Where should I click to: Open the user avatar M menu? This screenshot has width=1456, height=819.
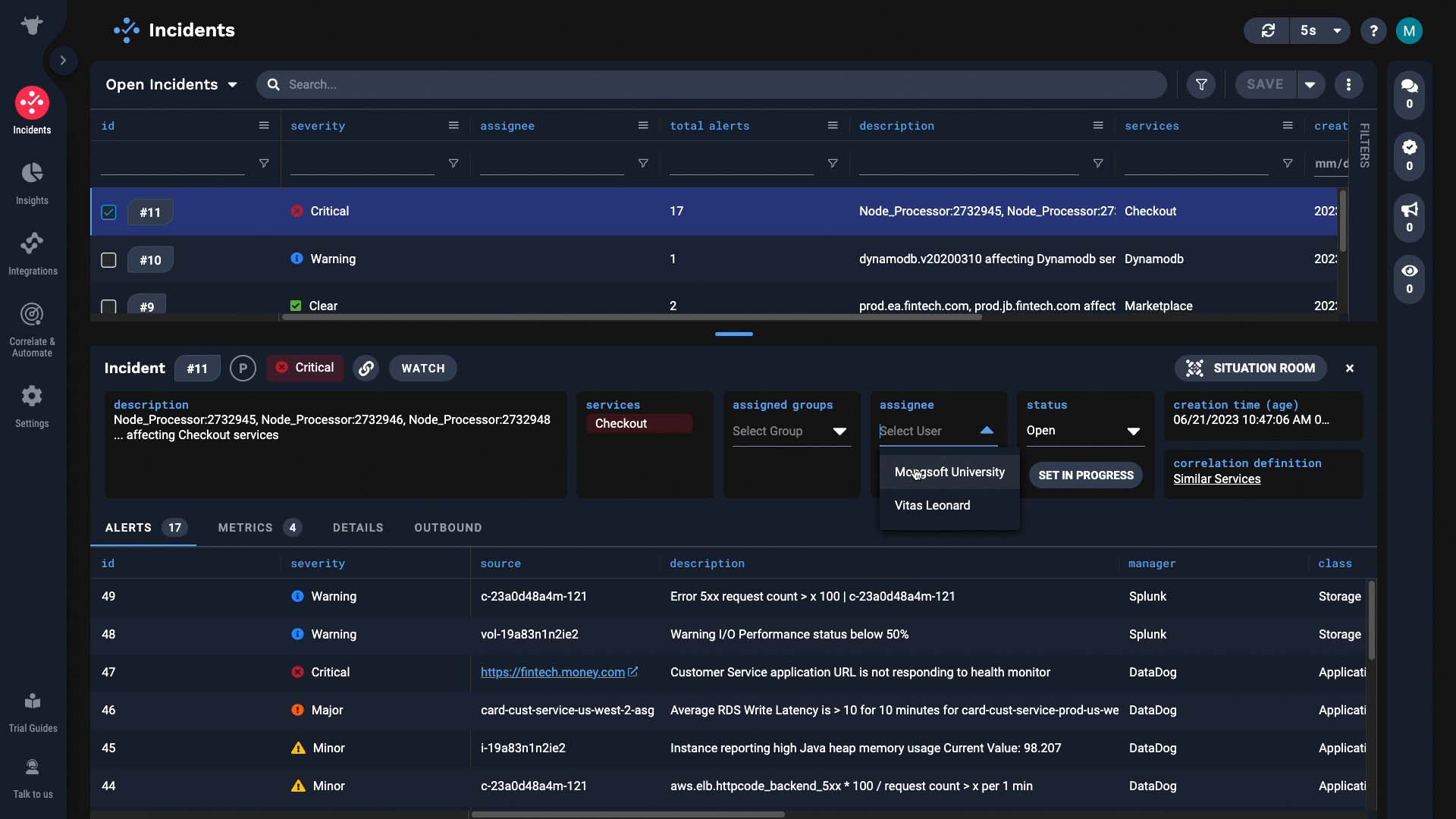[x=1409, y=30]
